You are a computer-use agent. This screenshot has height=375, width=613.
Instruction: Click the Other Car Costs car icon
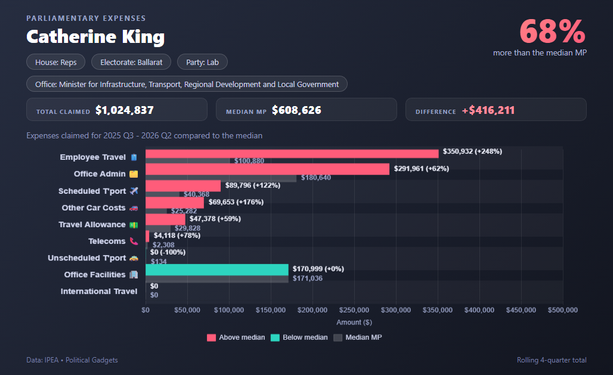coord(134,208)
